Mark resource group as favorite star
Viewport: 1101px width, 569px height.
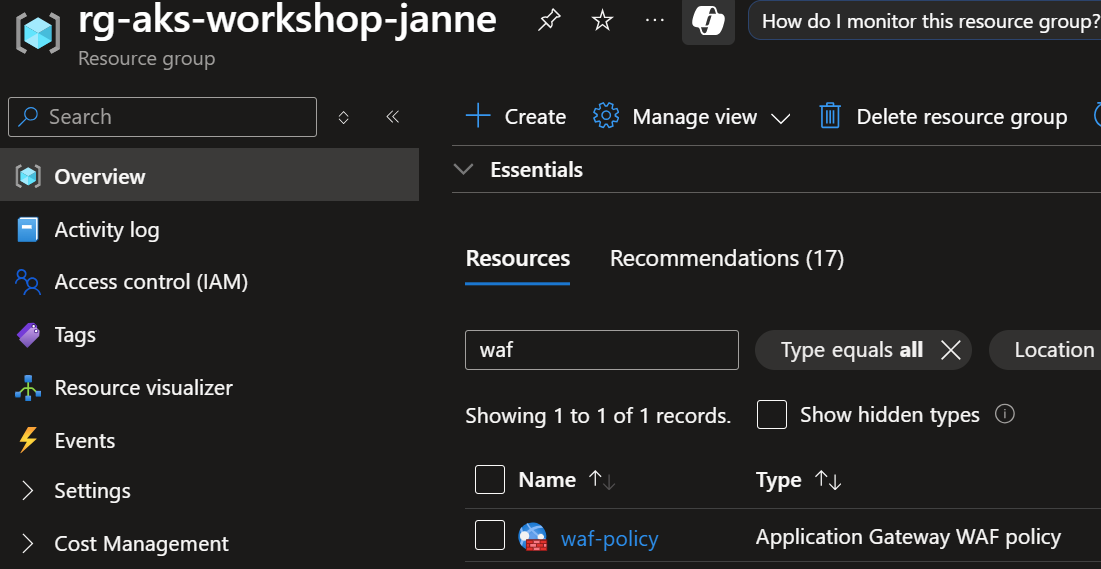pos(602,20)
